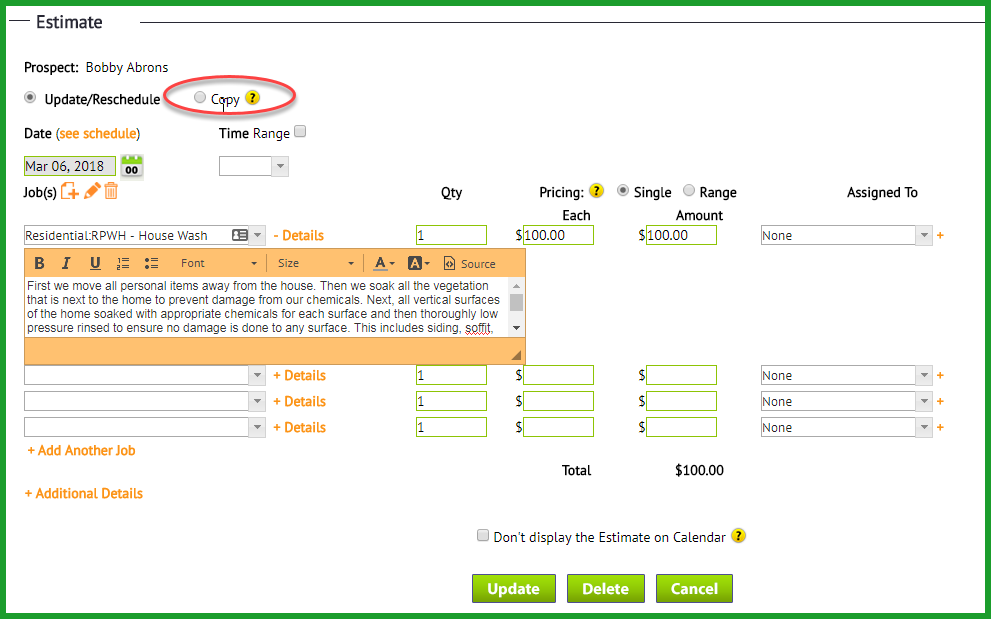Image resolution: width=991 pixels, height=619 pixels.
Task: Open the Pricing help question-mark icon
Action: 596,191
